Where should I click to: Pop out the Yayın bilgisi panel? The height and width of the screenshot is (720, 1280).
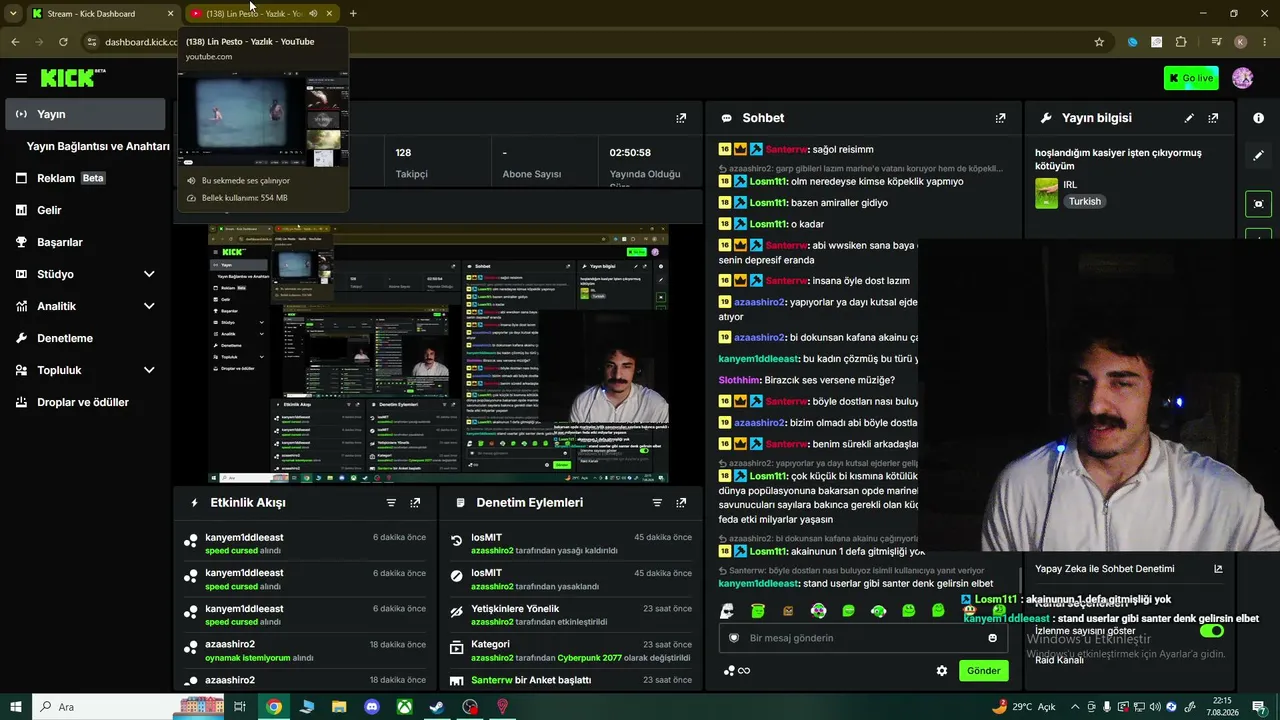(x=1213, y=118)
